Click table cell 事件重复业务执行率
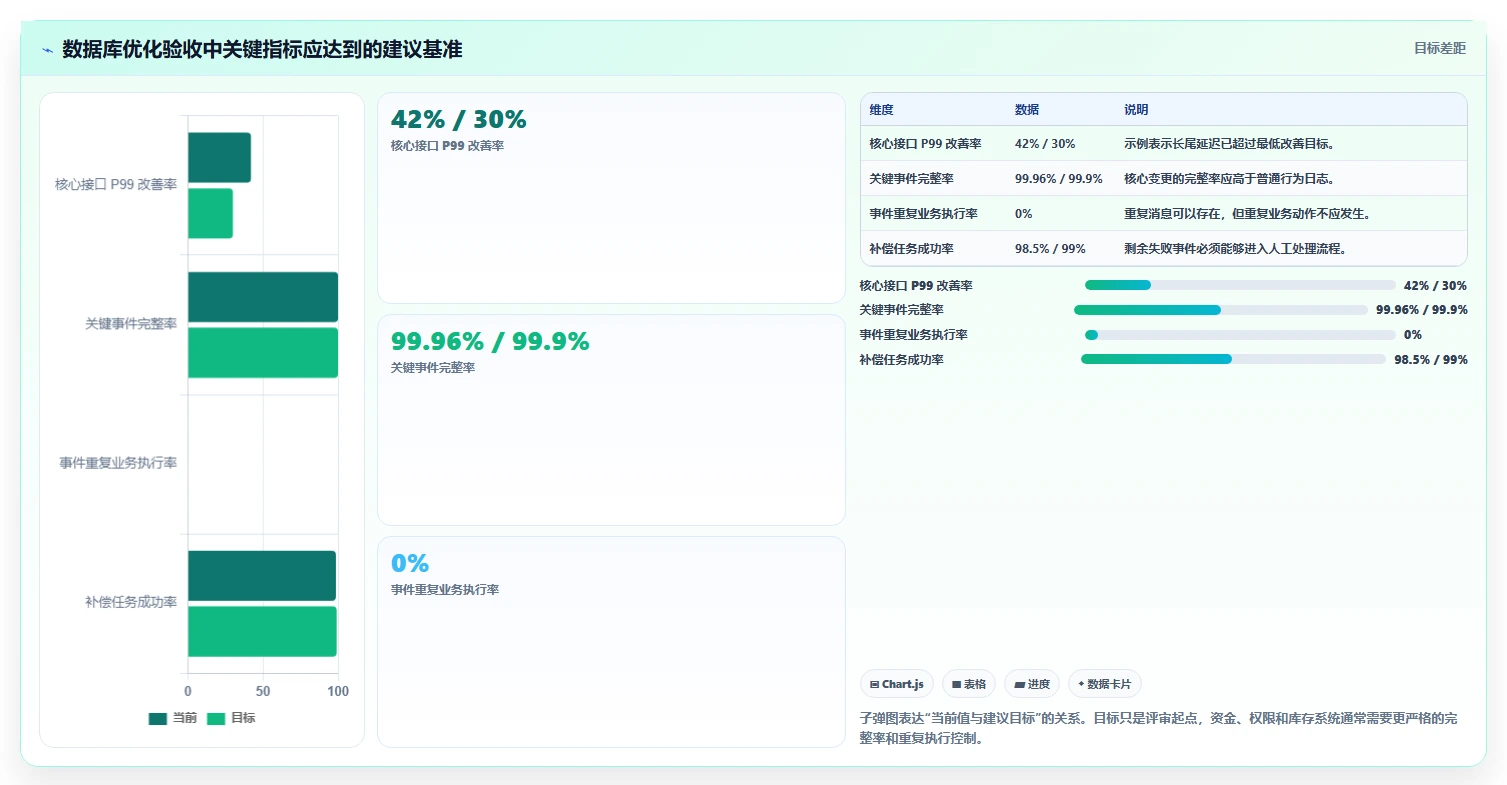Viewport: 1507px width, 785px height. click(923, 214)
